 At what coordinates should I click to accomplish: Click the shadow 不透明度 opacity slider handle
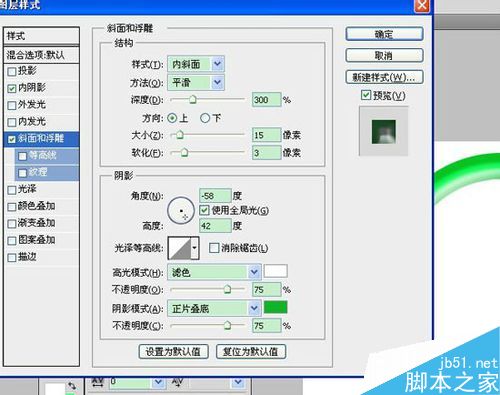(x=227, y=325)
